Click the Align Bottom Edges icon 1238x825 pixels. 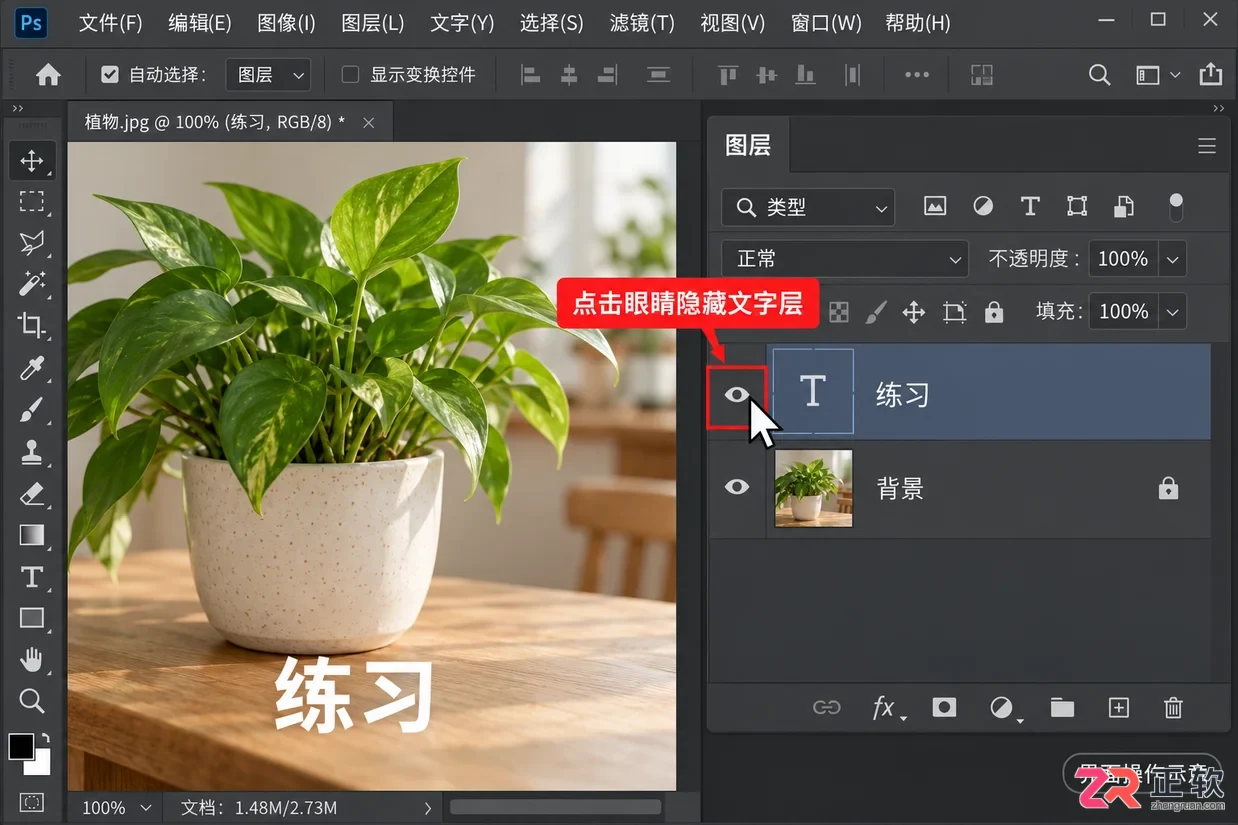tap(805, 75)
